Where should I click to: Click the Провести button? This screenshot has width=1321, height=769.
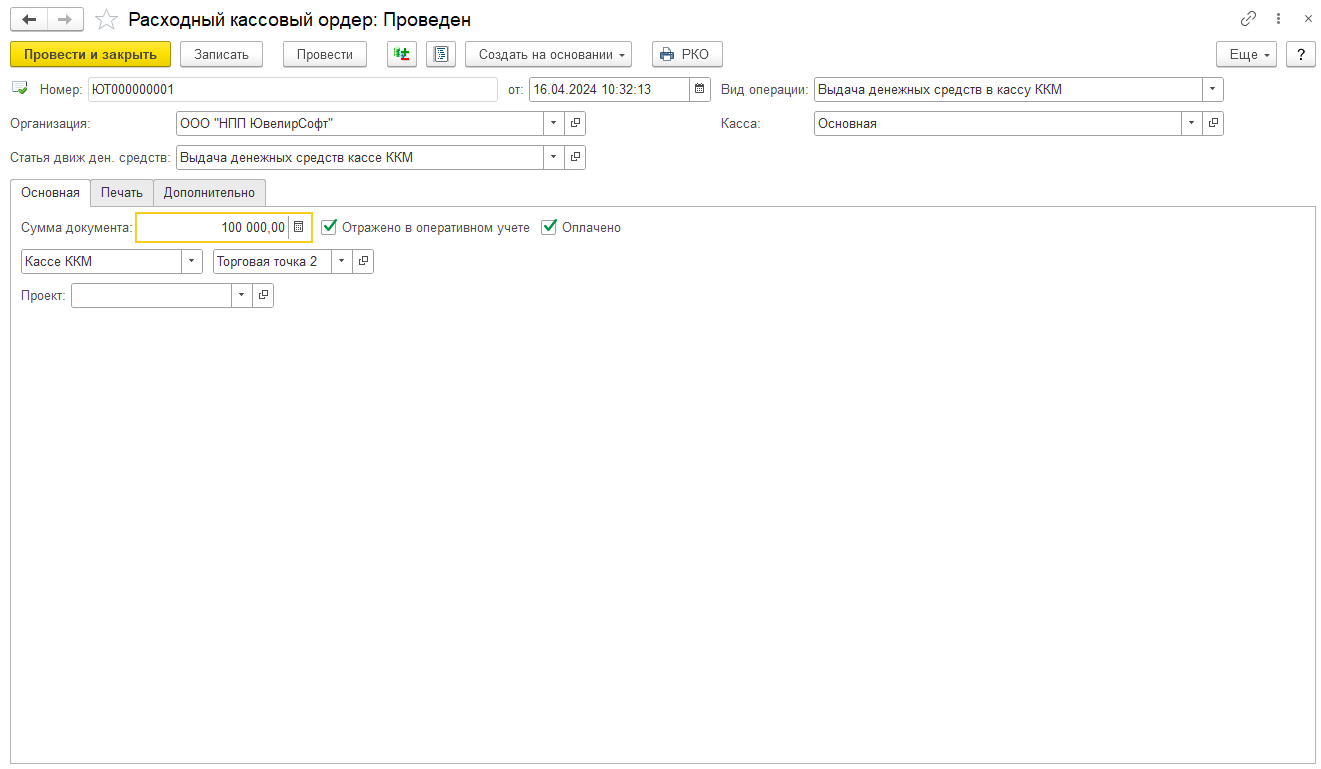click(325, 54)
